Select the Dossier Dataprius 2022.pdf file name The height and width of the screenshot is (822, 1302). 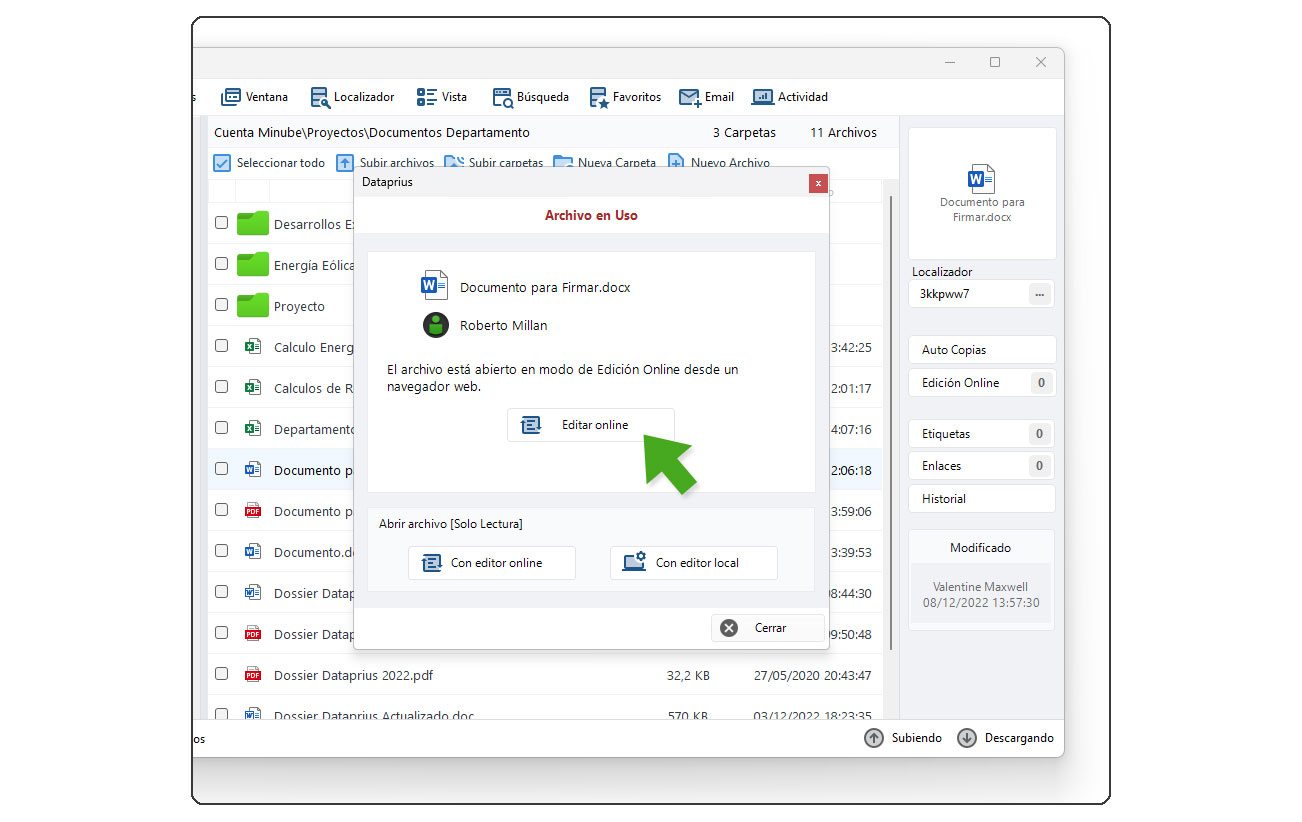353,675
